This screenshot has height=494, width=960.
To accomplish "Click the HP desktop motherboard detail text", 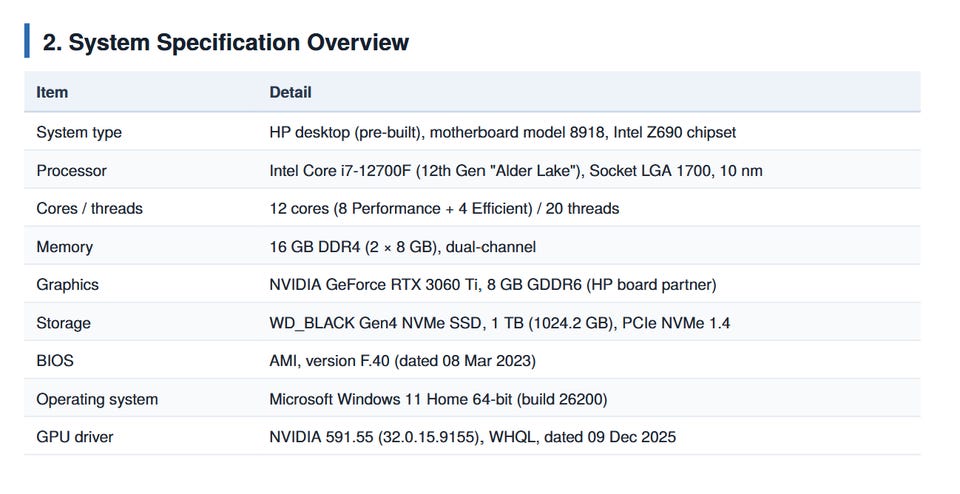I will 503,132.
